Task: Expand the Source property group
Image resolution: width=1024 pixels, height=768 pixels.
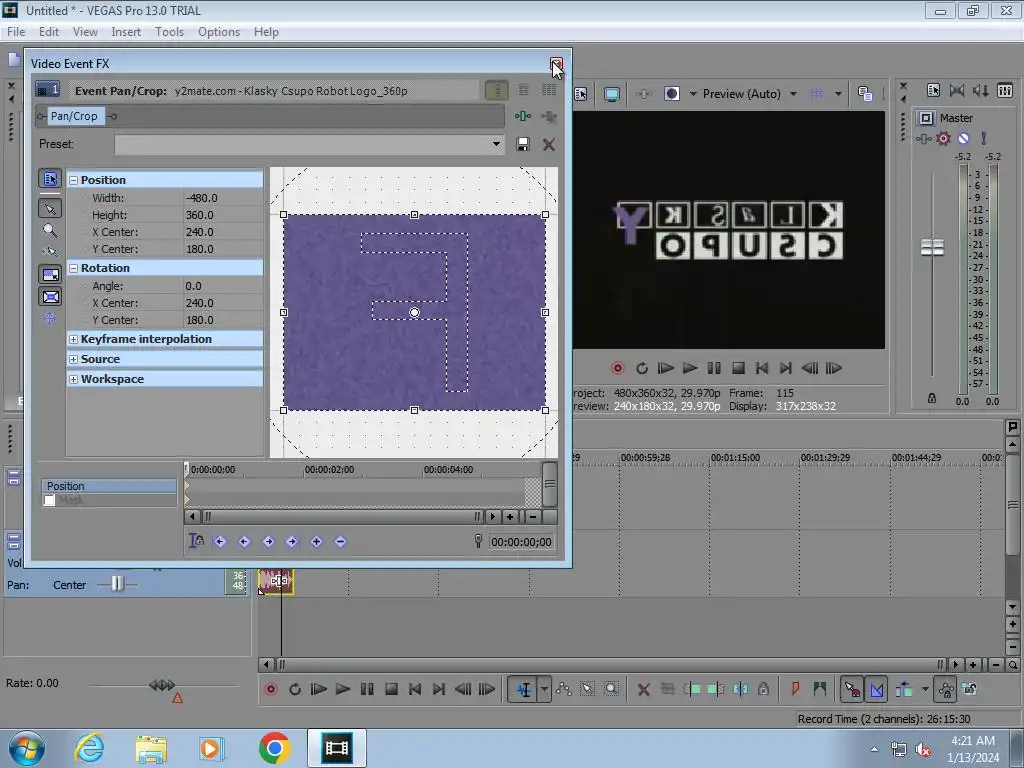Action: [74, 359]
